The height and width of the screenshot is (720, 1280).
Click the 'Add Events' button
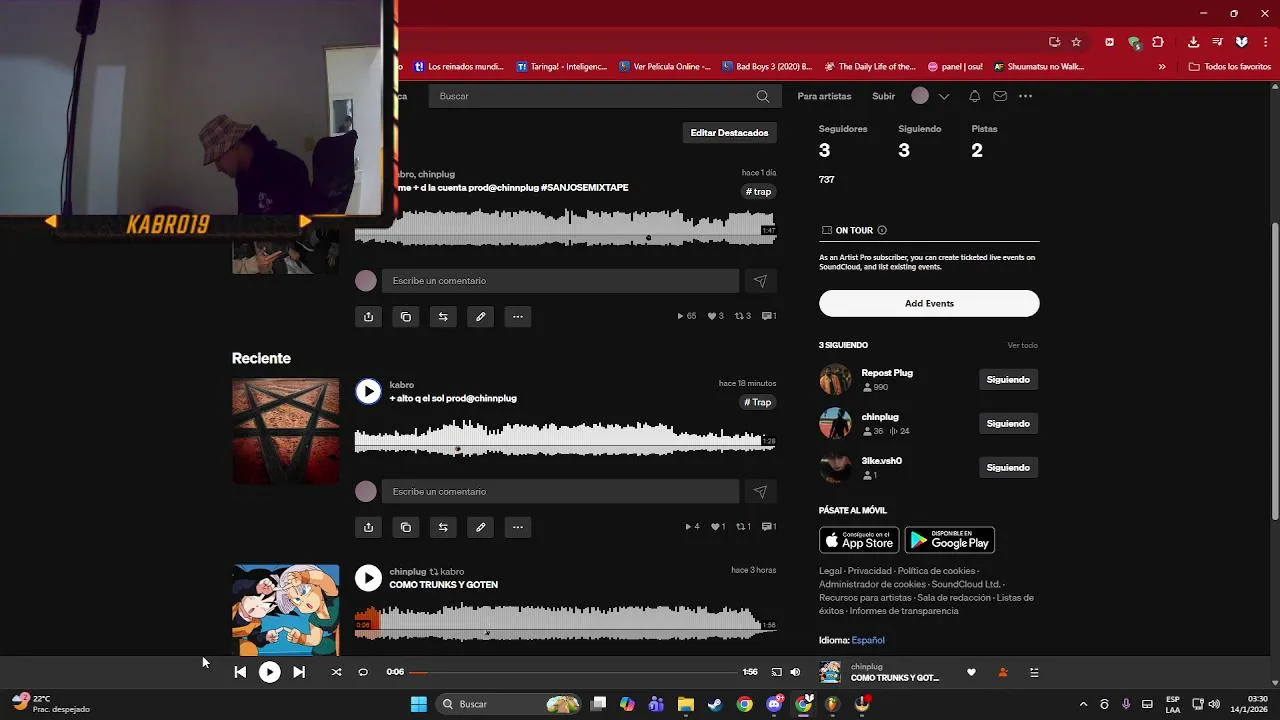(x=929, y=303)
